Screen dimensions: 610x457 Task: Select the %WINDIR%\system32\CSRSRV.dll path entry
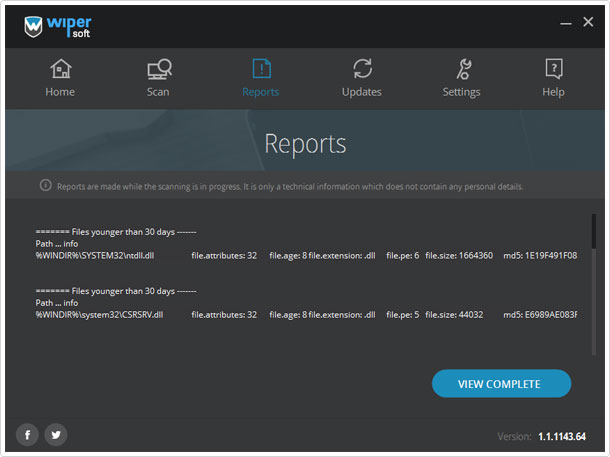click(99, 315)
